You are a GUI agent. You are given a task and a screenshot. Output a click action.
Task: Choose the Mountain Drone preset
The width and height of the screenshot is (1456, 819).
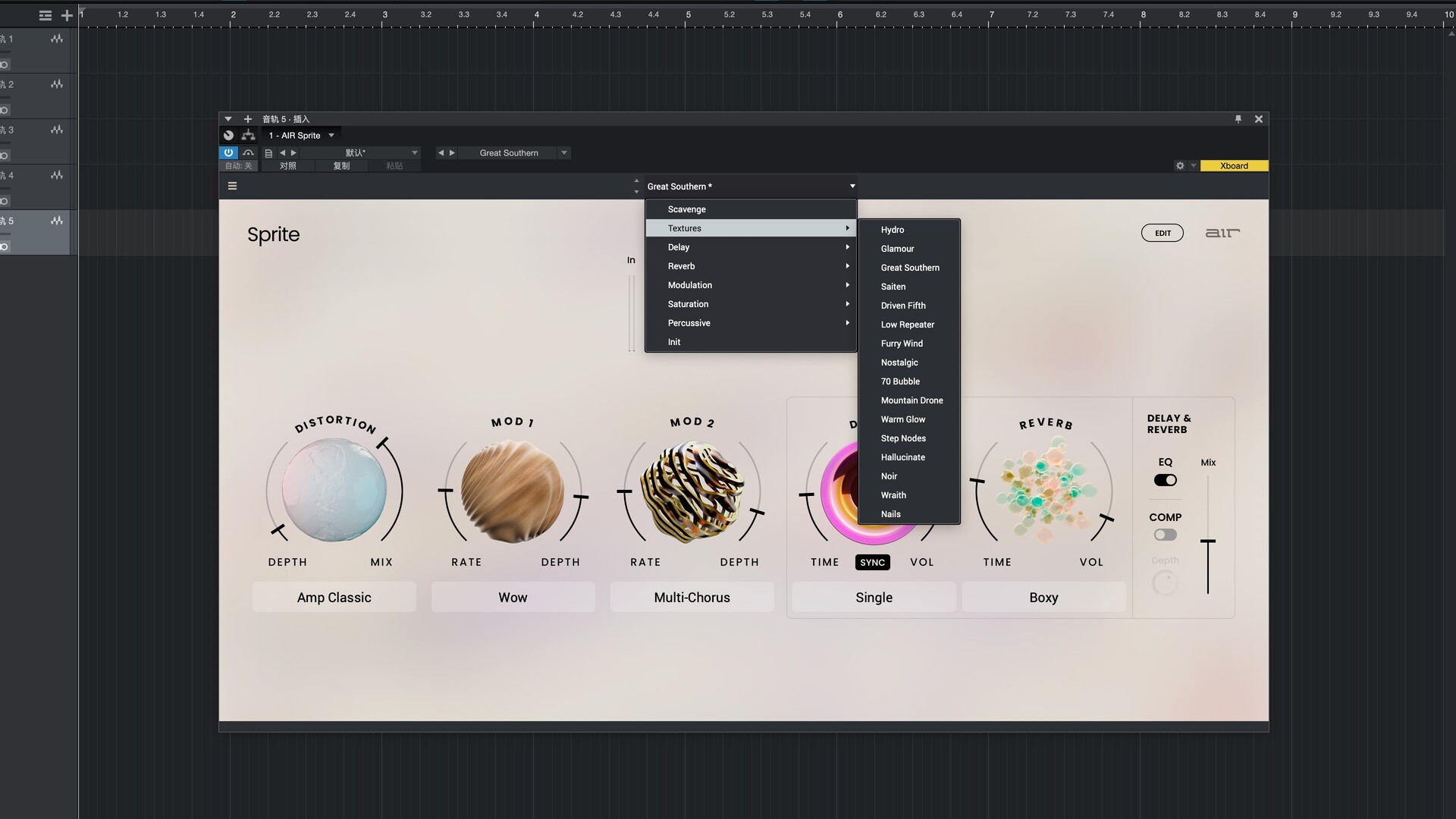coord(912,400)
